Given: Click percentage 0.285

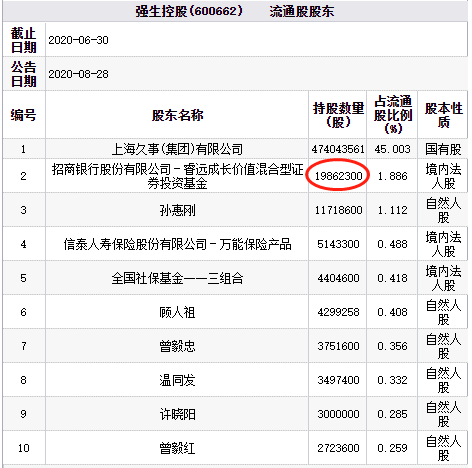Looking at the screenshot, I should pos(392,414).
